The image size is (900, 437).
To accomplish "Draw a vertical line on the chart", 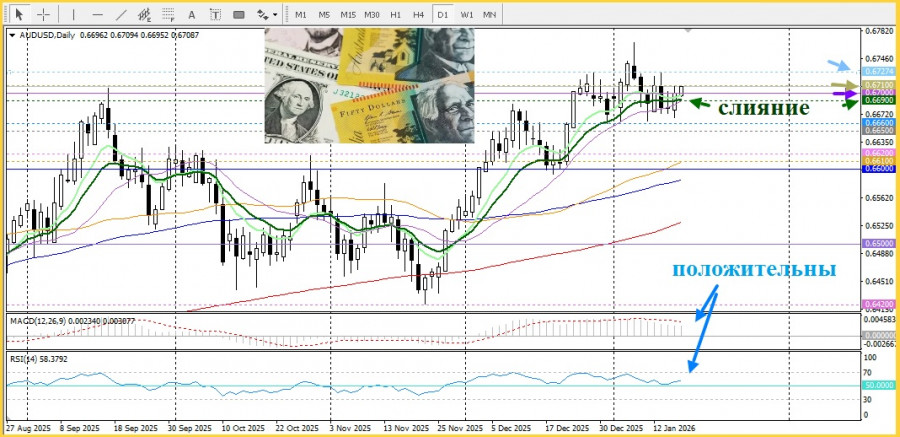I will (x=73, y=15).
